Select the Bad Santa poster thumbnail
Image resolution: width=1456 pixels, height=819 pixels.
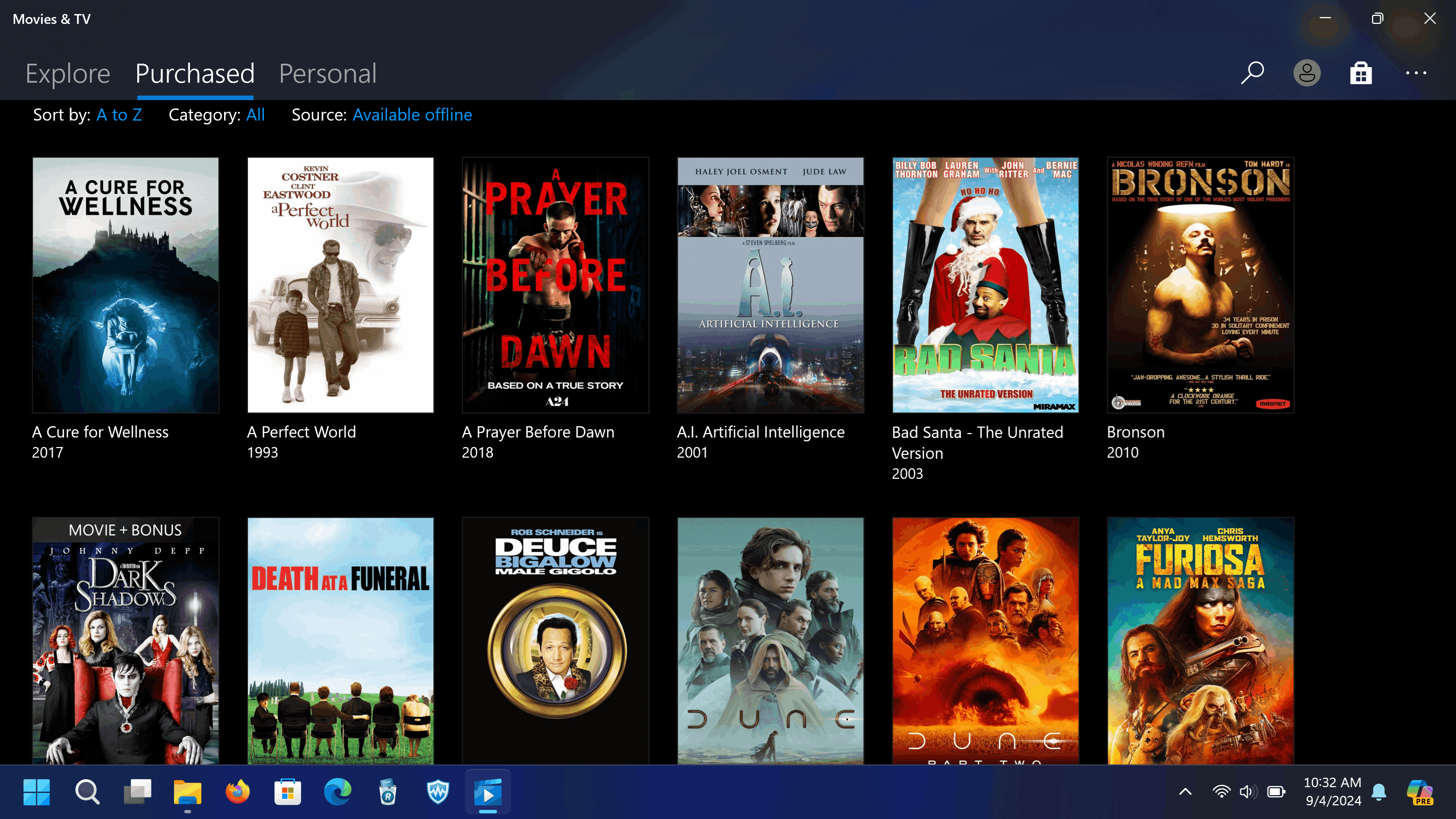click(985, 285)
